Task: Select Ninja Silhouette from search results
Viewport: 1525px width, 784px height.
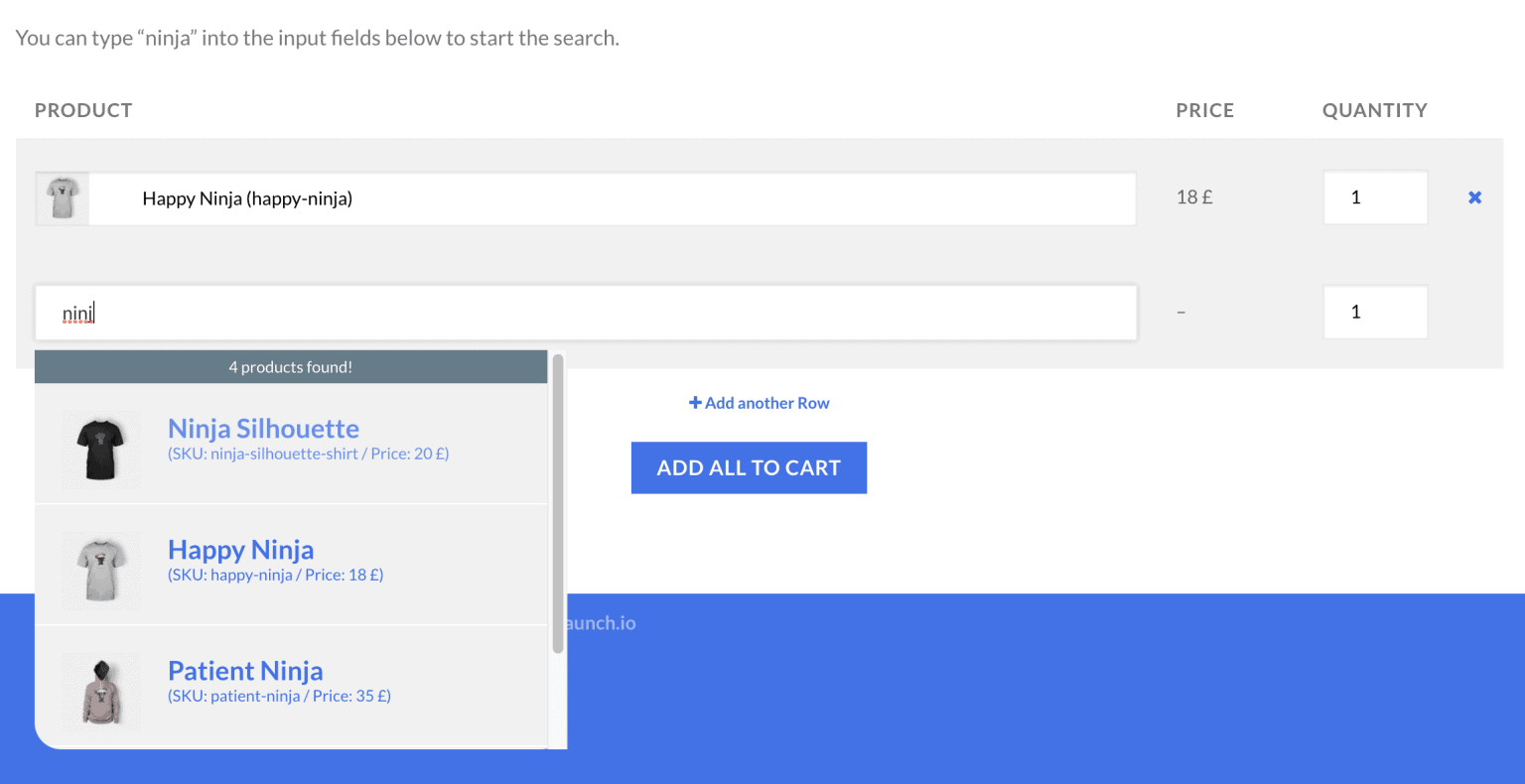Action: pyautogui.click(x=263, y=429)
